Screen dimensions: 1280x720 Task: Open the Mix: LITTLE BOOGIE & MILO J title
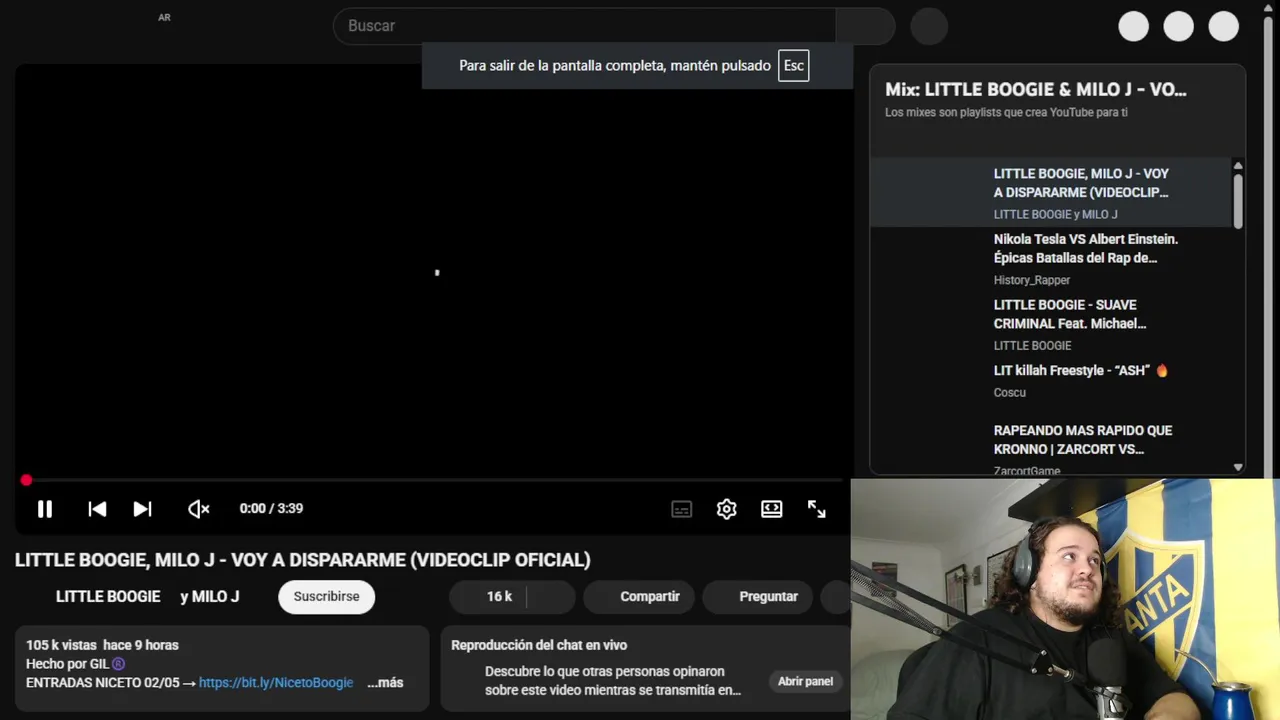coord(1036,90)
